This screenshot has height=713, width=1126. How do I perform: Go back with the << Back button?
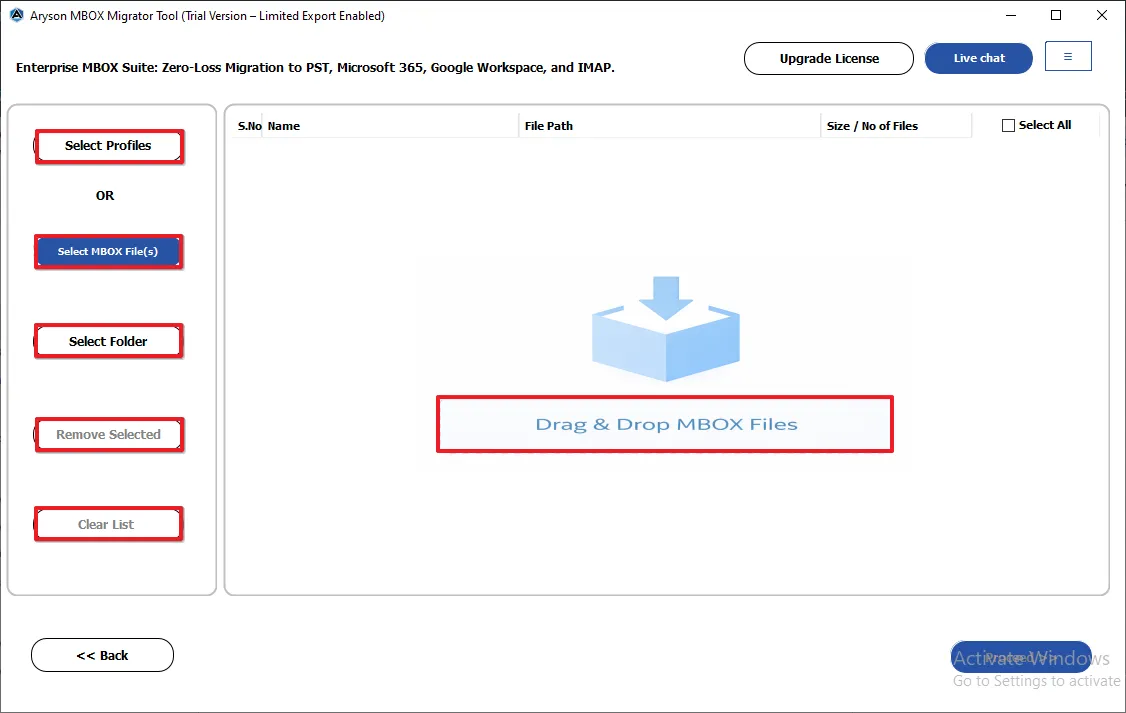[x=103, y=655]
